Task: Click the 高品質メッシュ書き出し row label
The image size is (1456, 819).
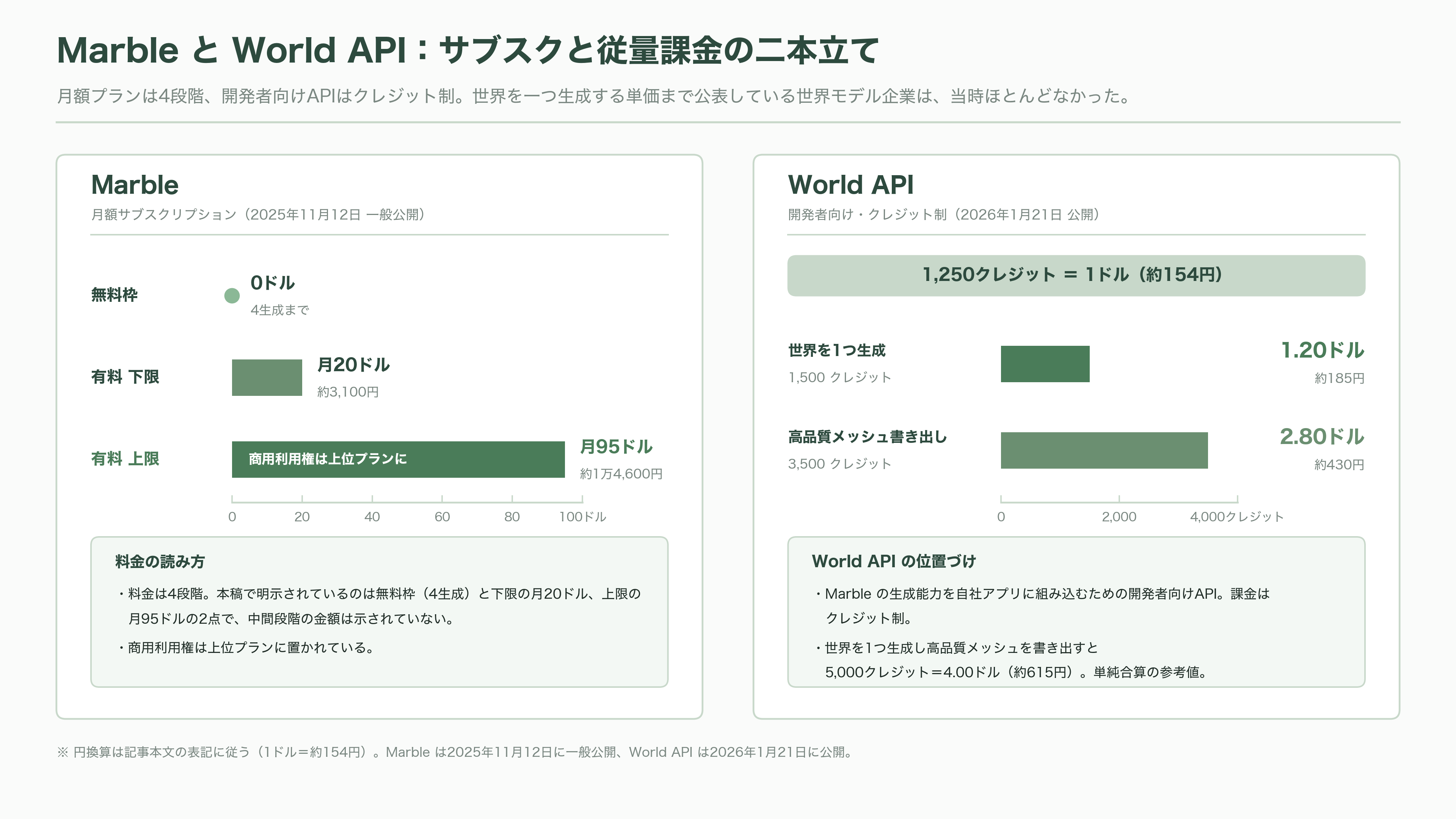Action: (x=867, y=437)
